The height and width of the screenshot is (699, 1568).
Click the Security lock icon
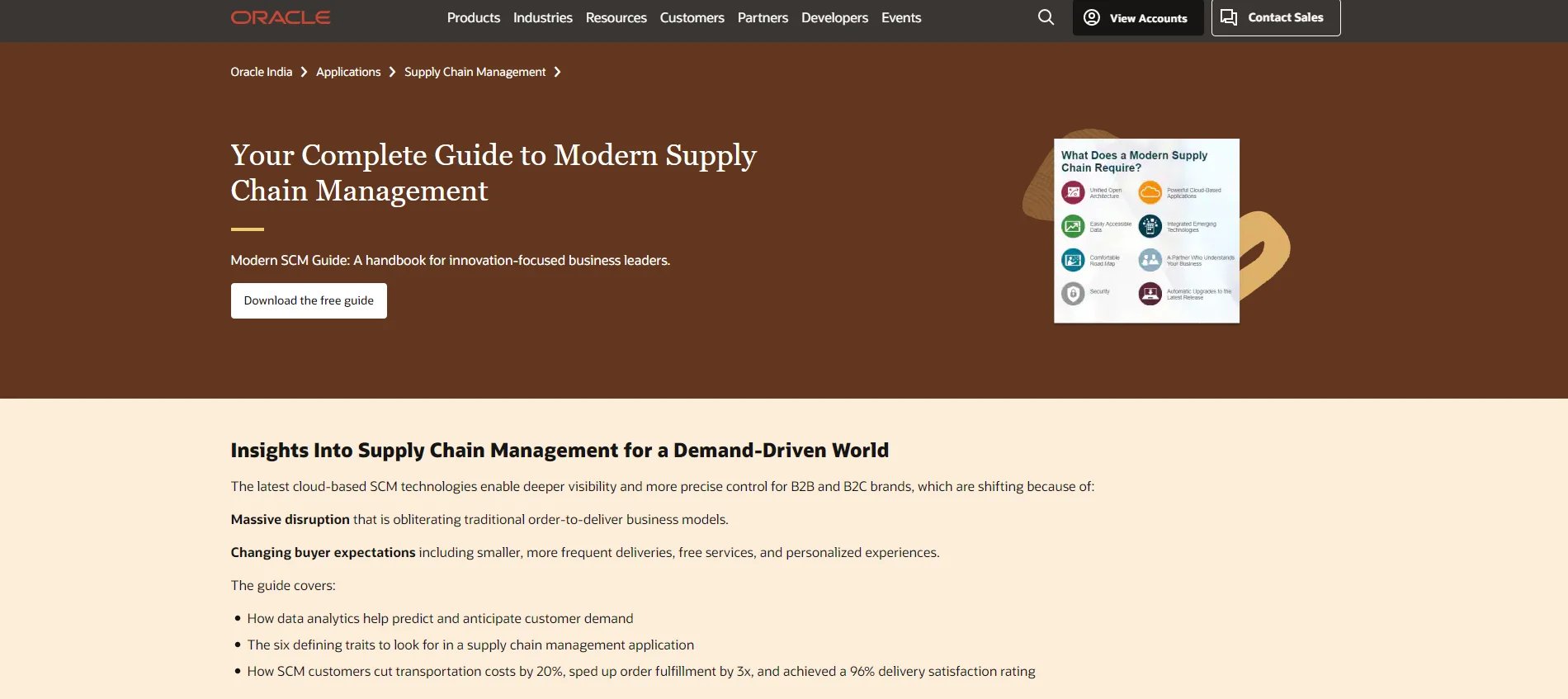pyautogui.click(x=1073, y=294)
